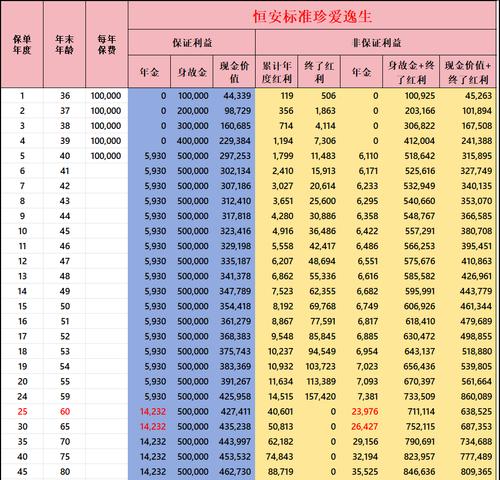500x480 pixels.
Task: Click the 保证利益 group header
Action: (x=192, y=43)
